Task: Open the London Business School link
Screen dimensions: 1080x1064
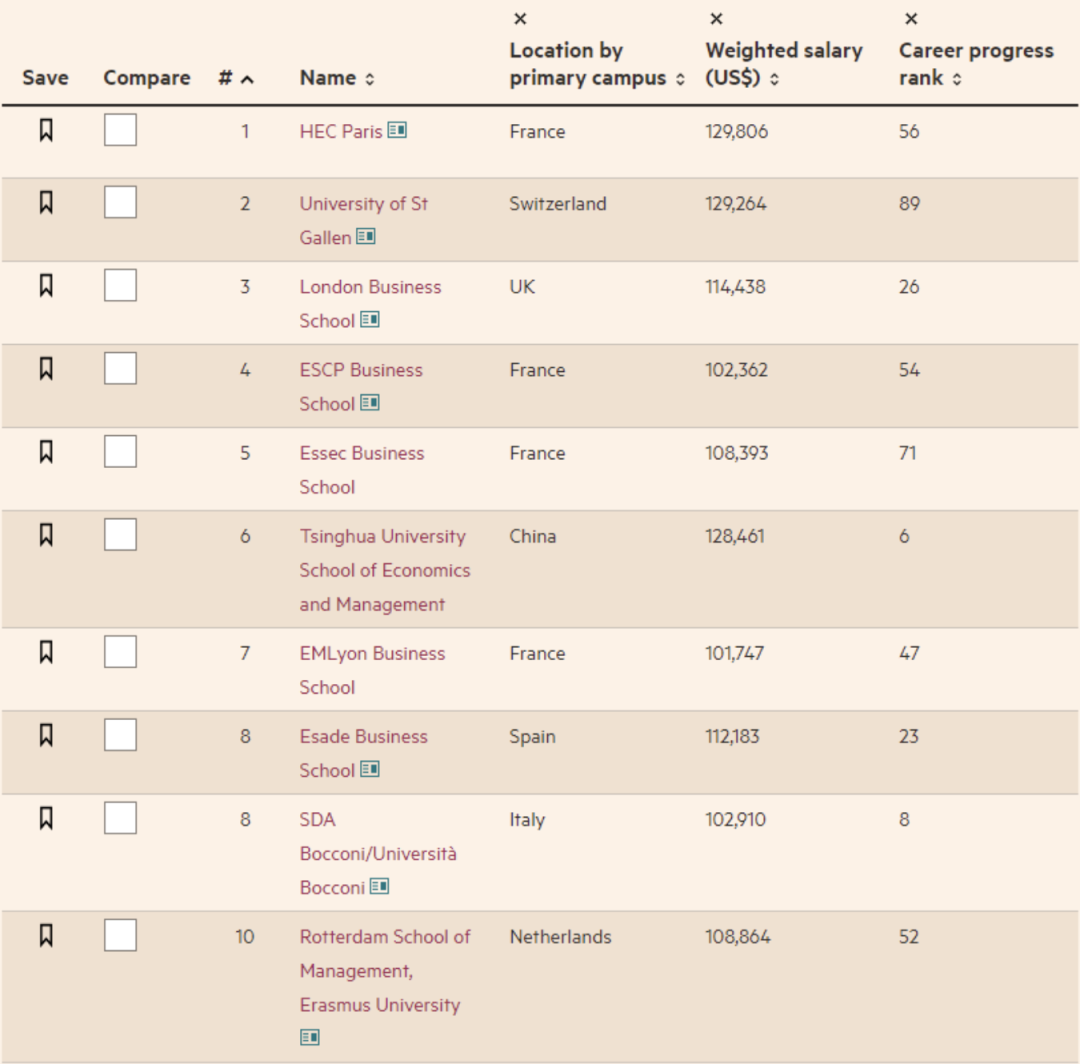Action: coord(369,287)
